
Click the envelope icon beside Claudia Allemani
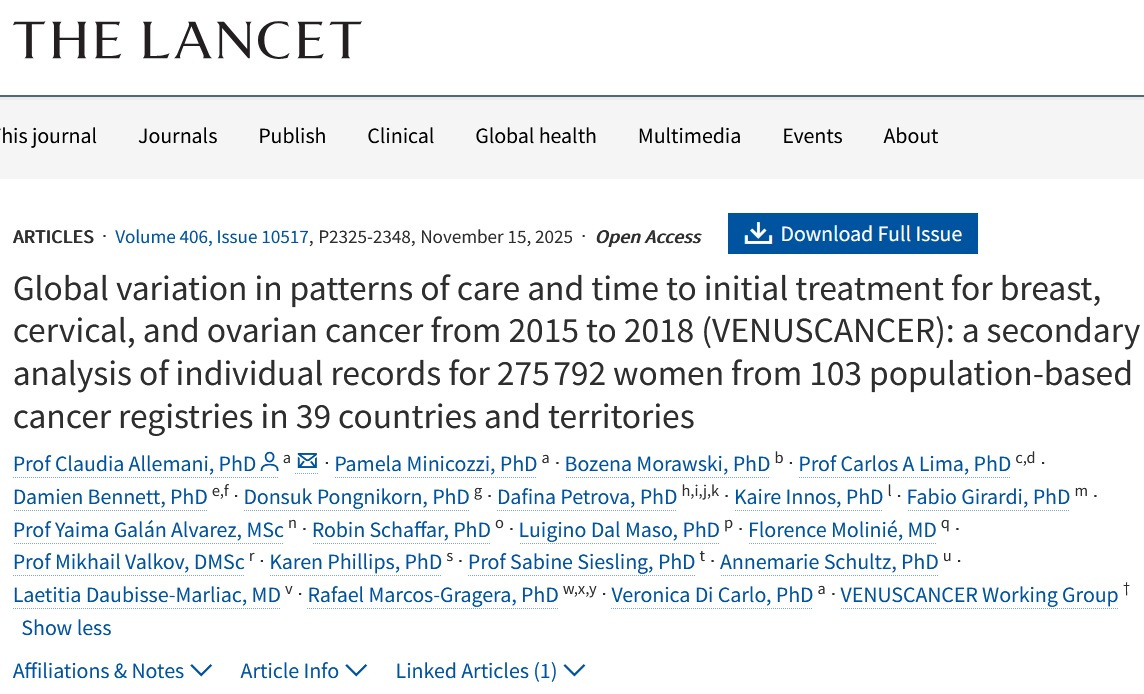coord(307,462)
